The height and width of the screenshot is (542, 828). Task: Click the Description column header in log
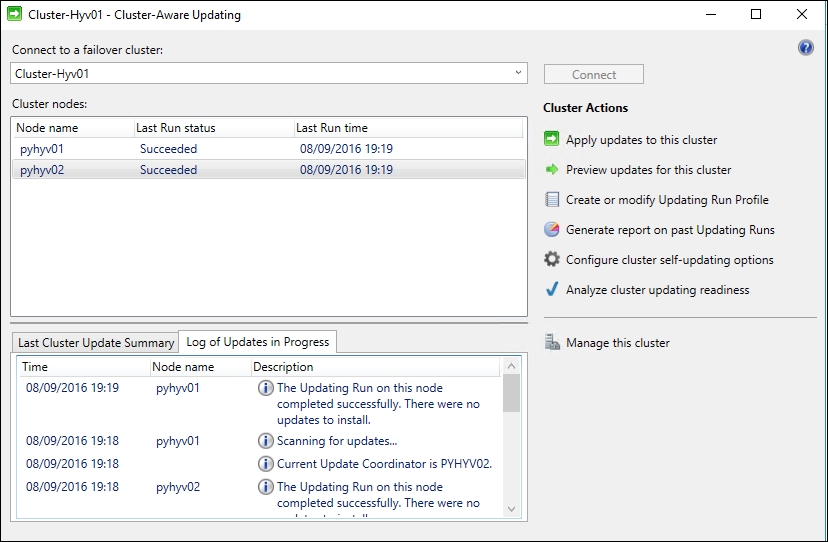pos(283,367)
